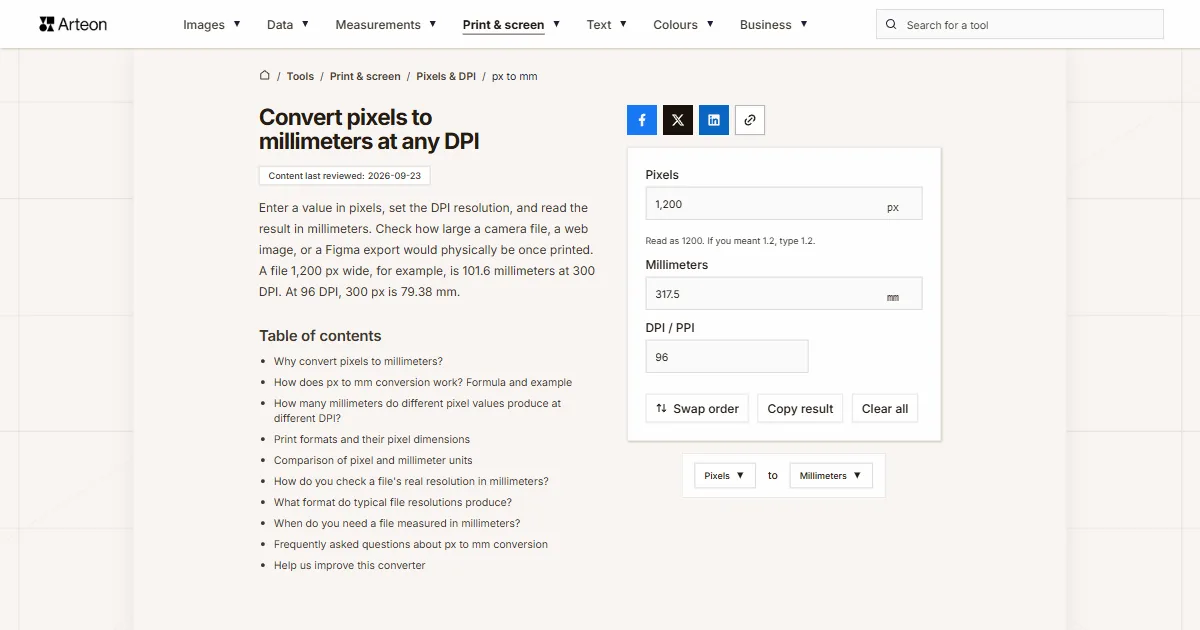
Task: Jump to checking a file's real resolution
Action: click(x=411, y=481)
